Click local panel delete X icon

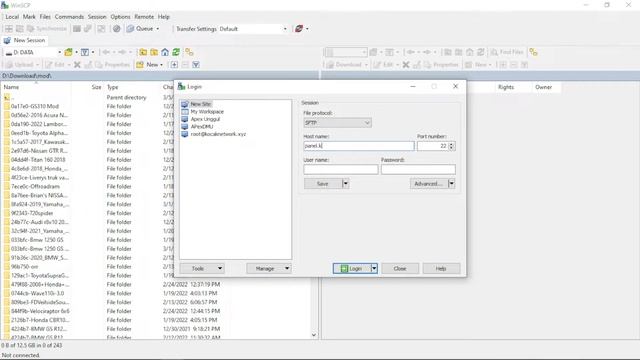coord(77,64)
